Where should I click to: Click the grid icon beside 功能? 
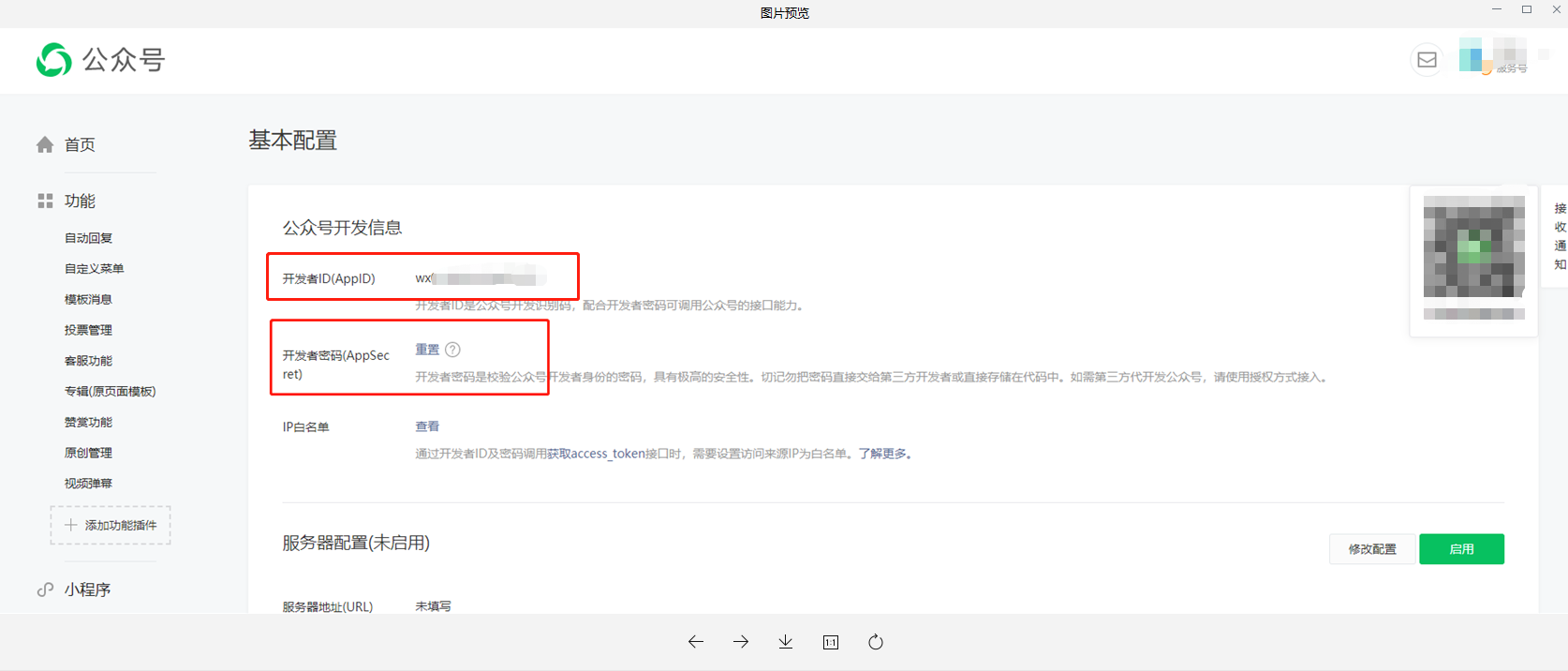coord(45,201)
